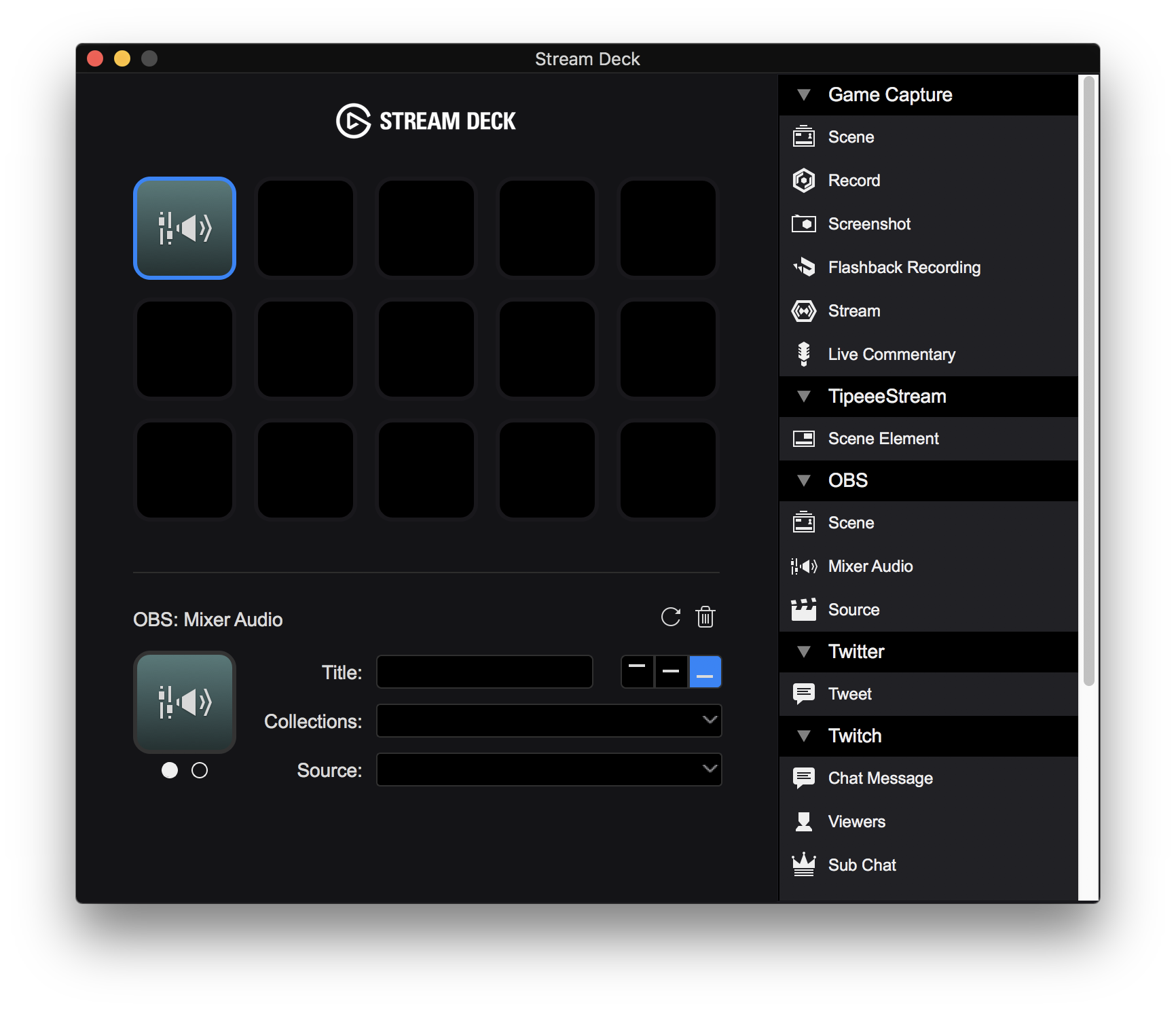Click the Game Capture Scene action icon

pyautogui.click(x=804, y=137)
